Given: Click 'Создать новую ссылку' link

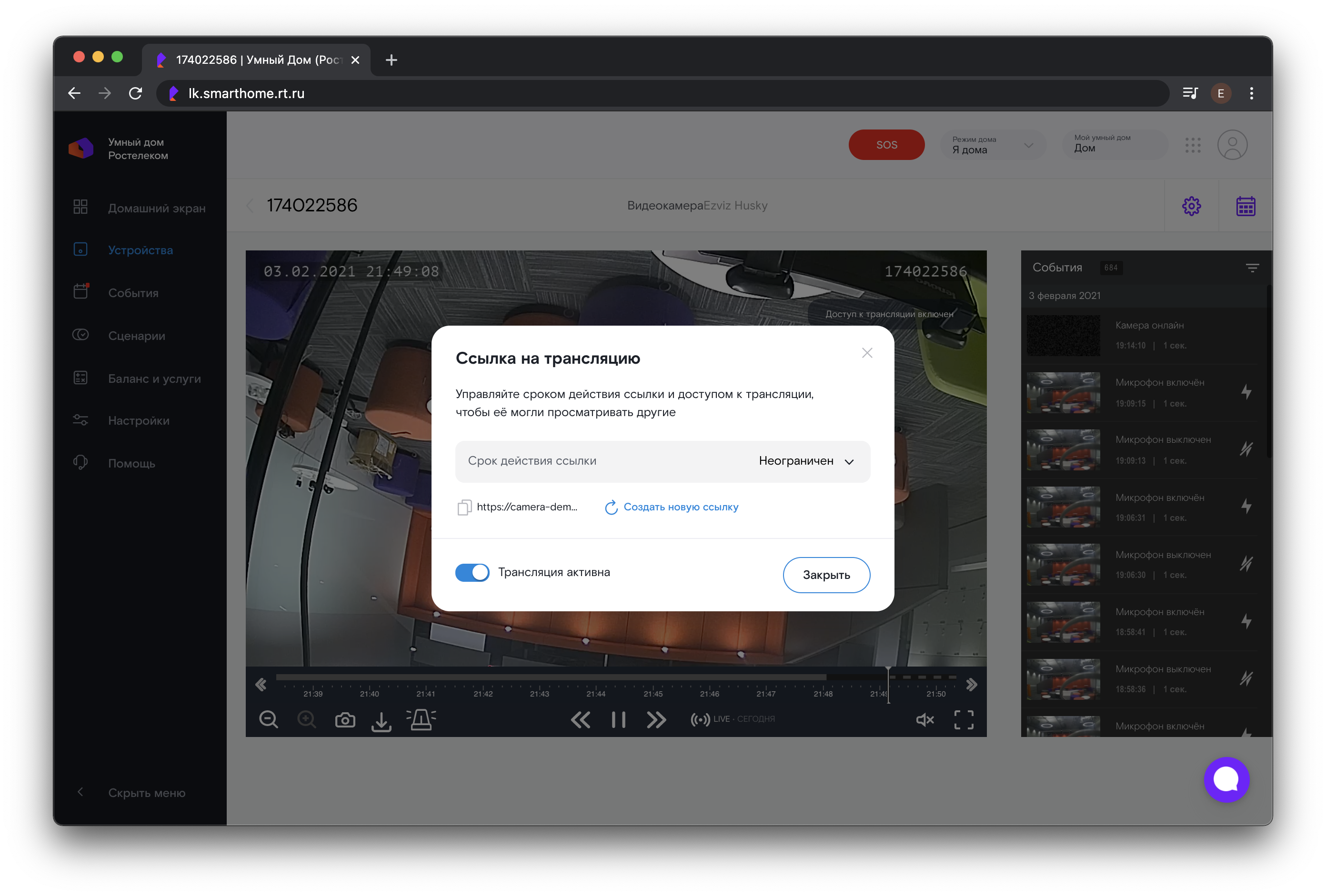Looking at the screenshot, I should pos(680,507).
